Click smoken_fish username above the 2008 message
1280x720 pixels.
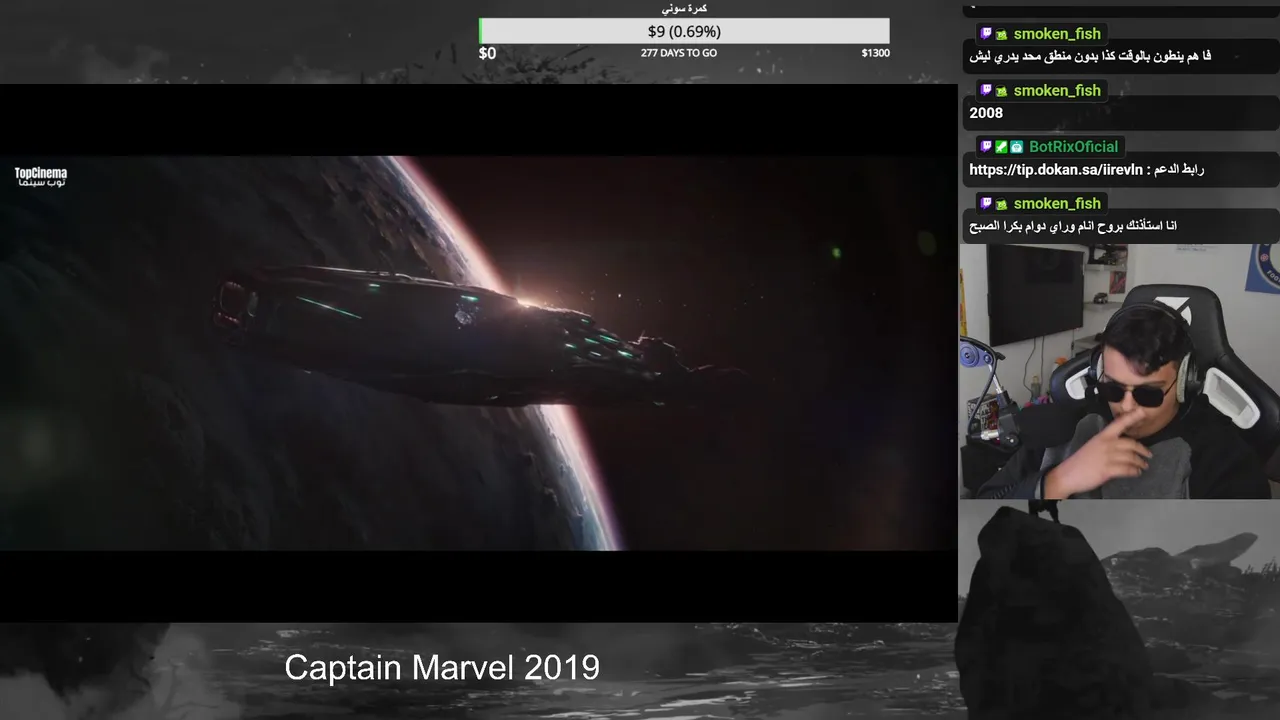pyautogui.click(x=1057, y=91)
